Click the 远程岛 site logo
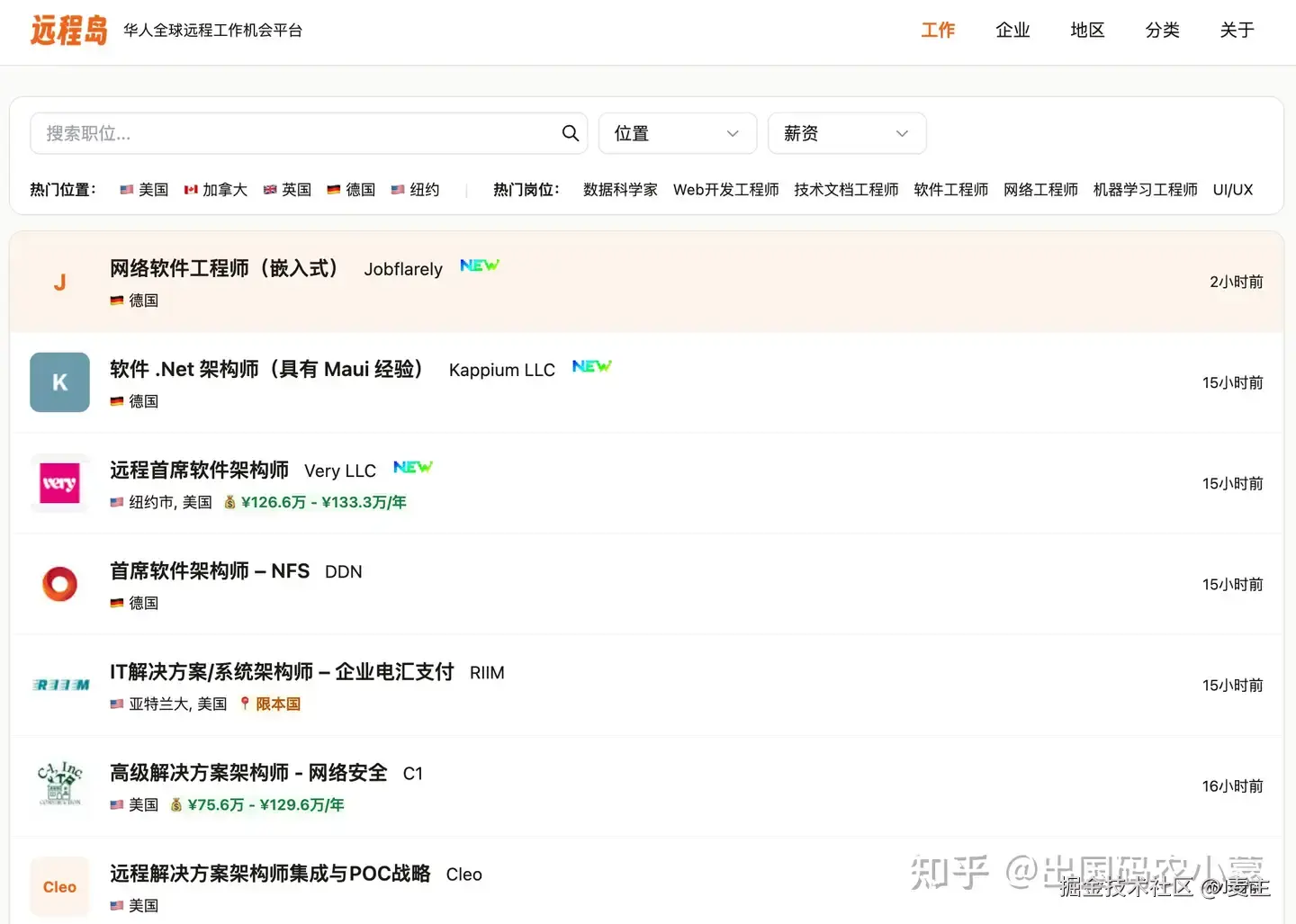 pyautogui.click(x=69, y=30)
